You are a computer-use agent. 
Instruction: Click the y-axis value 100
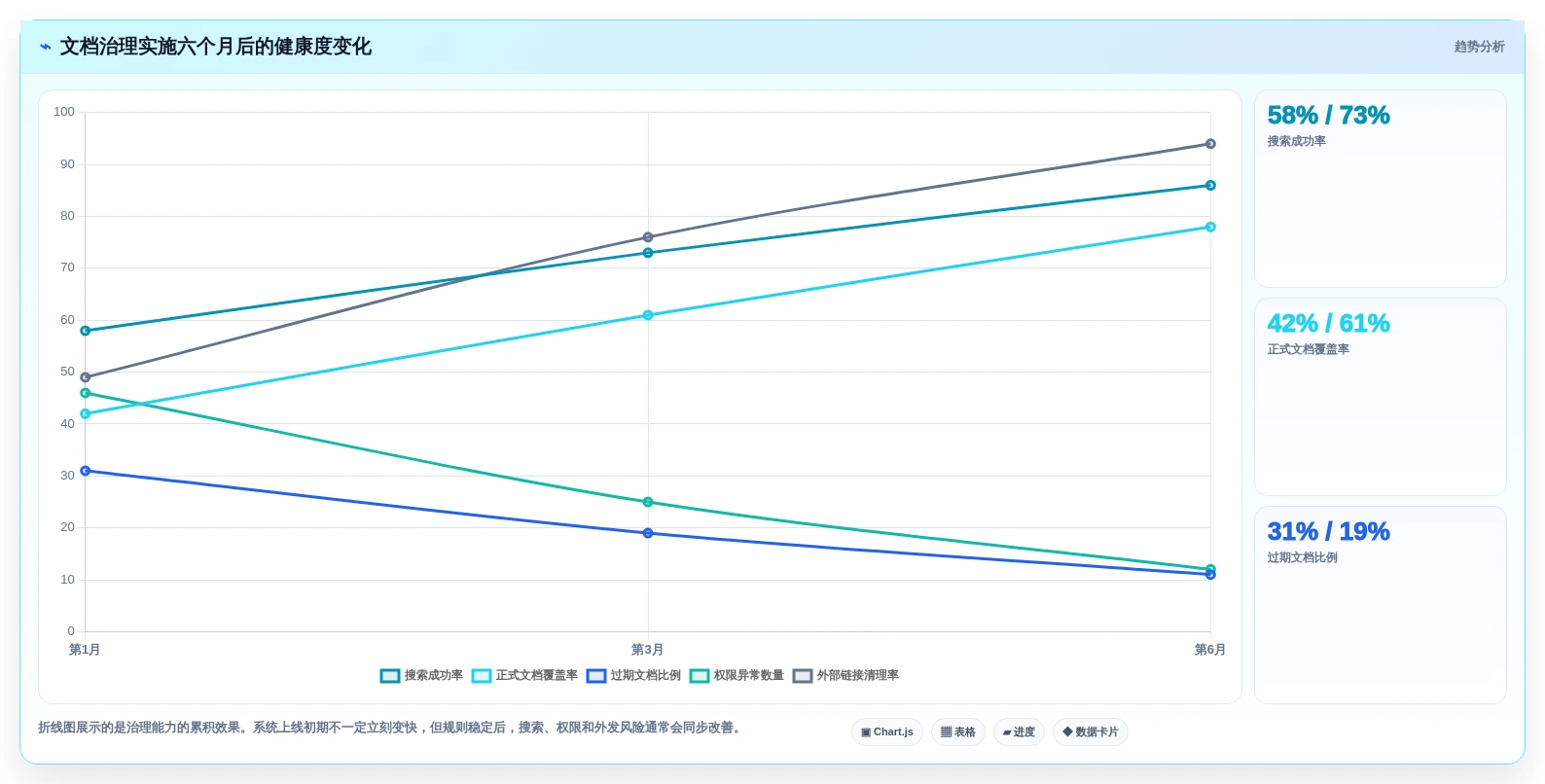point(64,112)
